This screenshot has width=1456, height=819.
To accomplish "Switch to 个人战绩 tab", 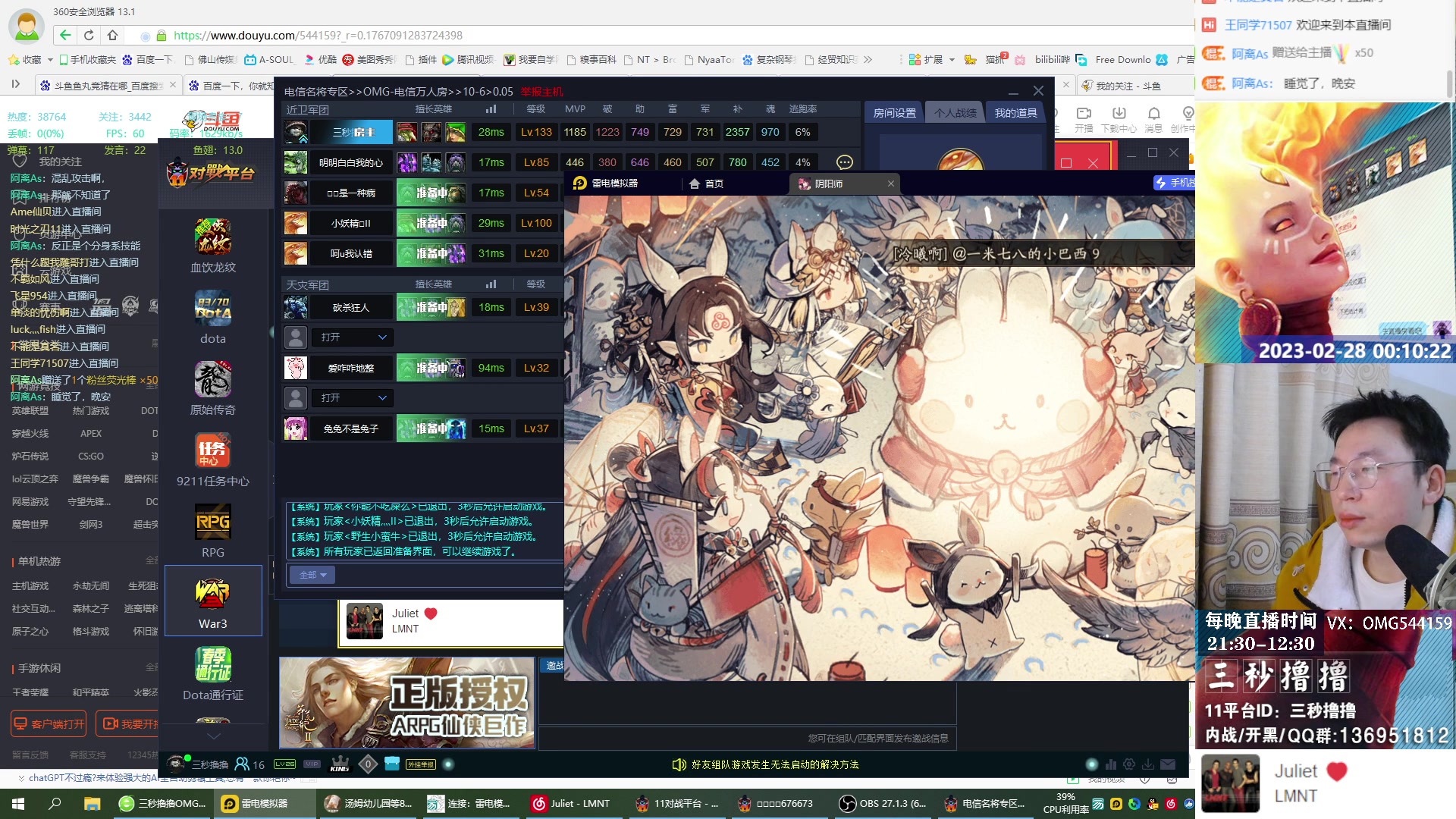I will coord(955,113).
